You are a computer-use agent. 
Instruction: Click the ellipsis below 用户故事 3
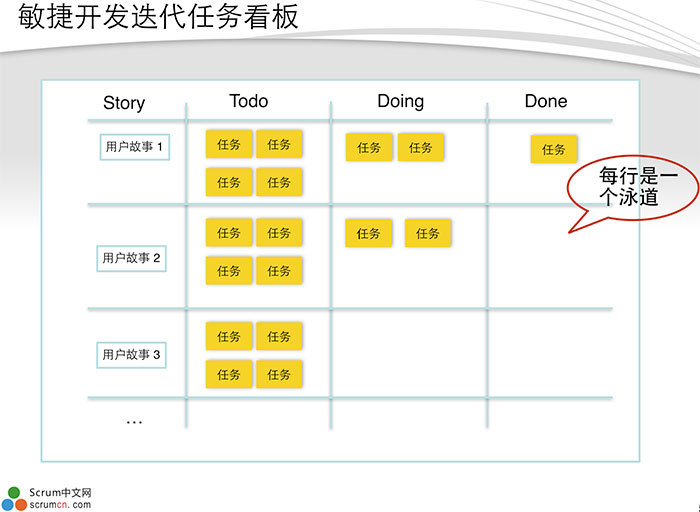coord(134,423)
